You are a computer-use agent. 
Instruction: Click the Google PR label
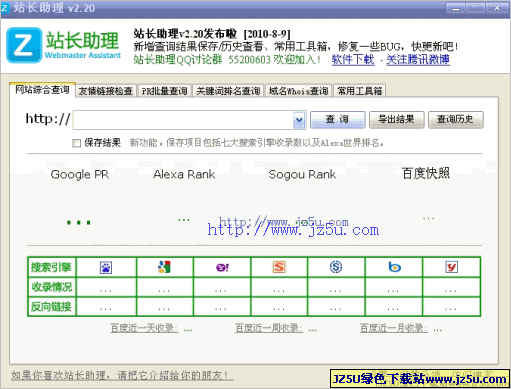pos(80,174)
